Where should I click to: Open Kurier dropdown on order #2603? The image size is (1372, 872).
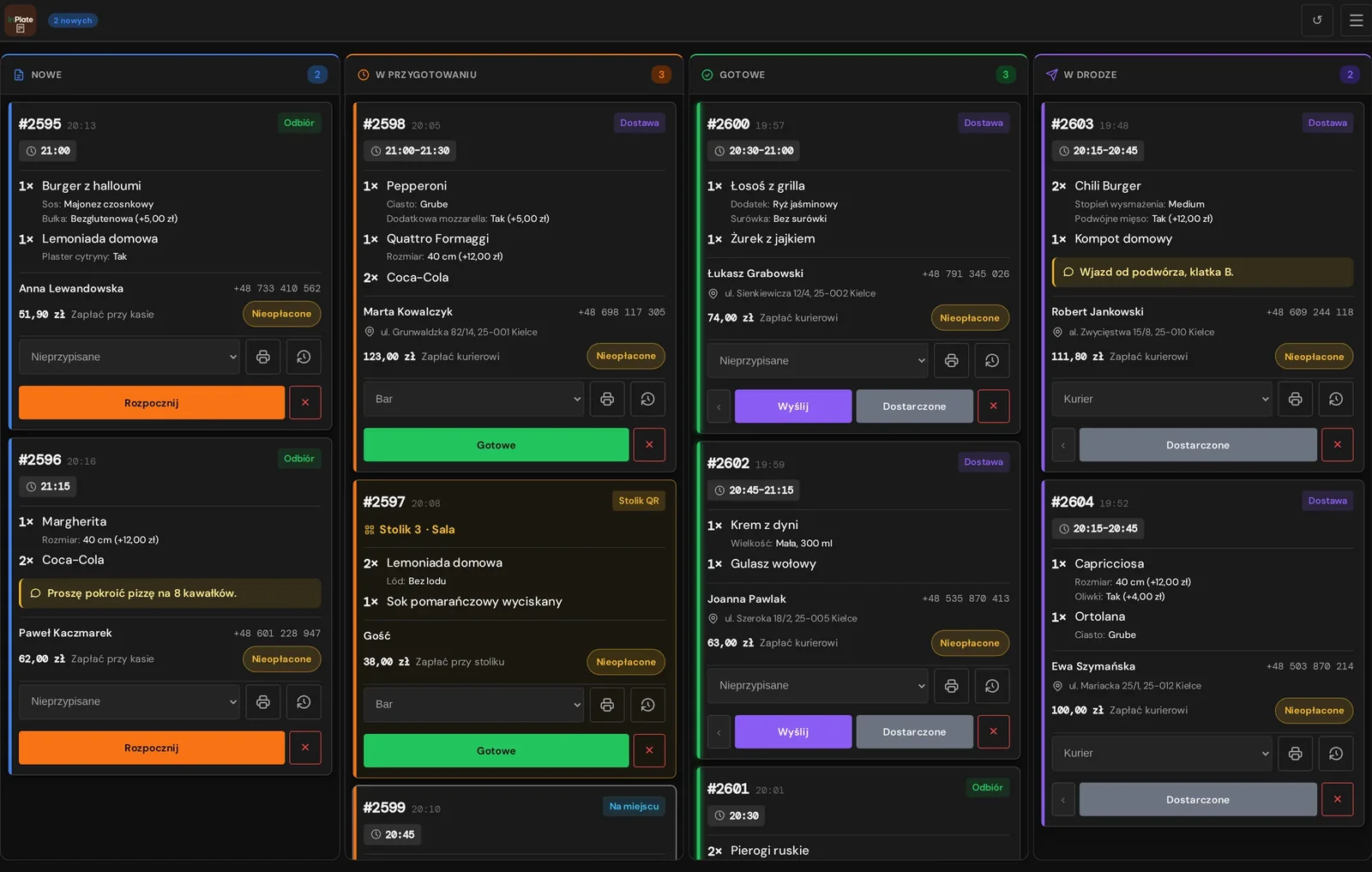1162,399
